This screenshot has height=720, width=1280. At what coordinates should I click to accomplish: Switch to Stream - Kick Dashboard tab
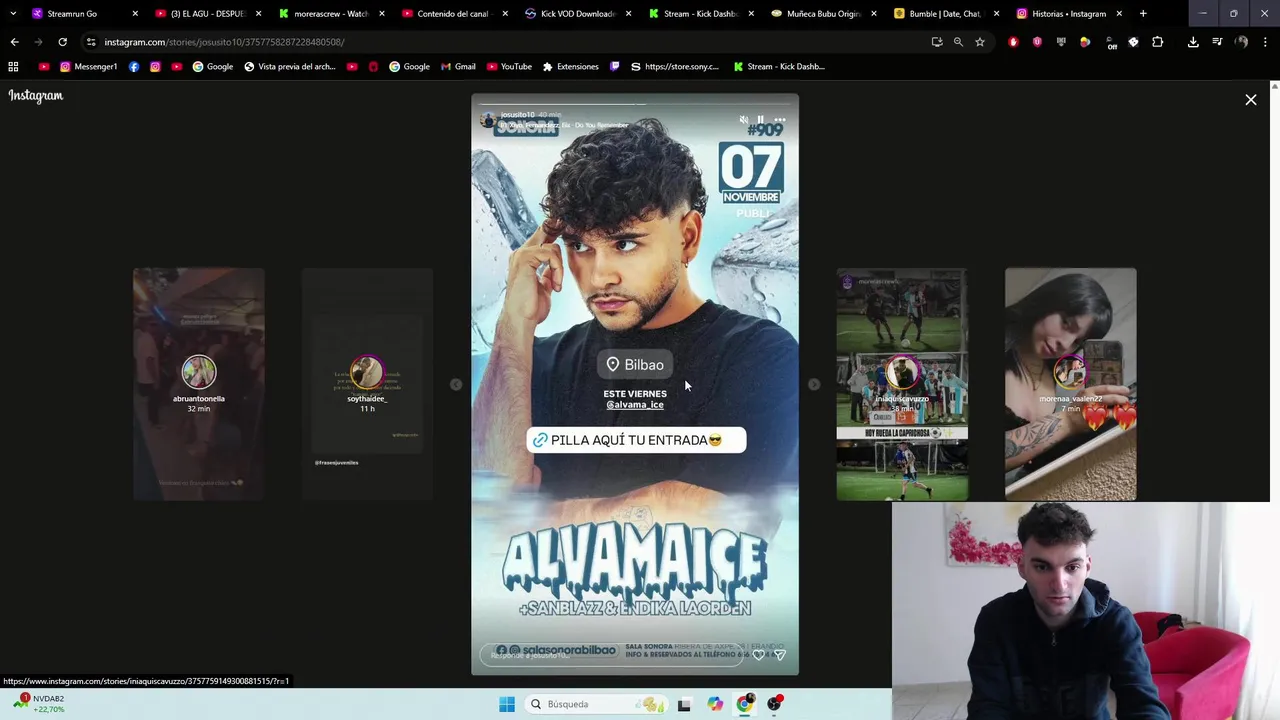pyautogui.click(x=700, y=14)
